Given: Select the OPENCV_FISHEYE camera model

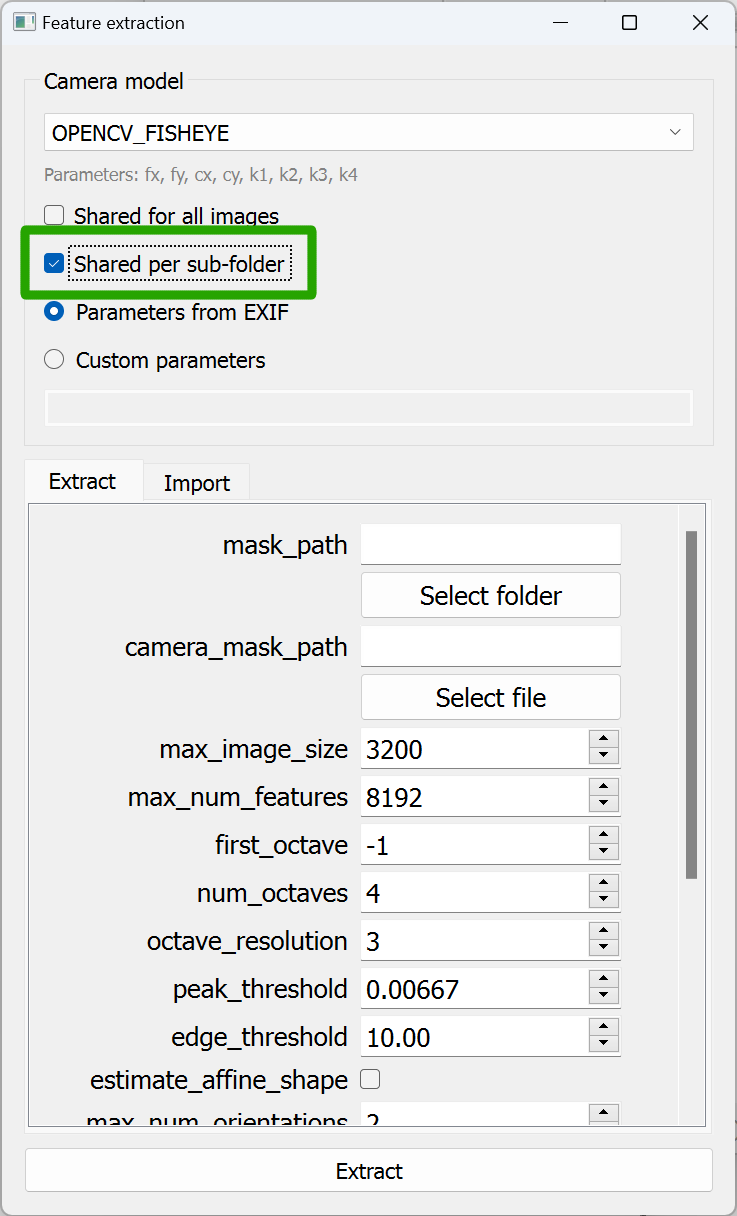Looking at the screenshot, I should (x=369, y=132).
